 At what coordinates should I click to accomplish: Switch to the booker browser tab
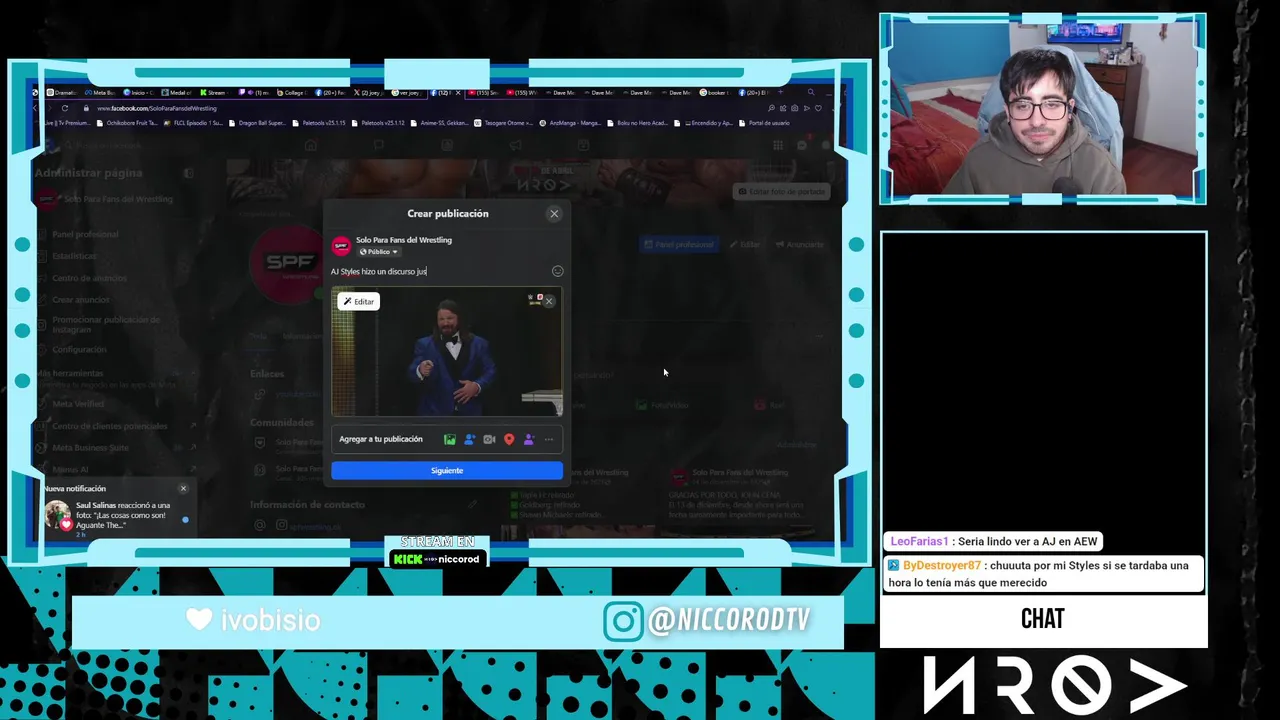coord(716,93)
